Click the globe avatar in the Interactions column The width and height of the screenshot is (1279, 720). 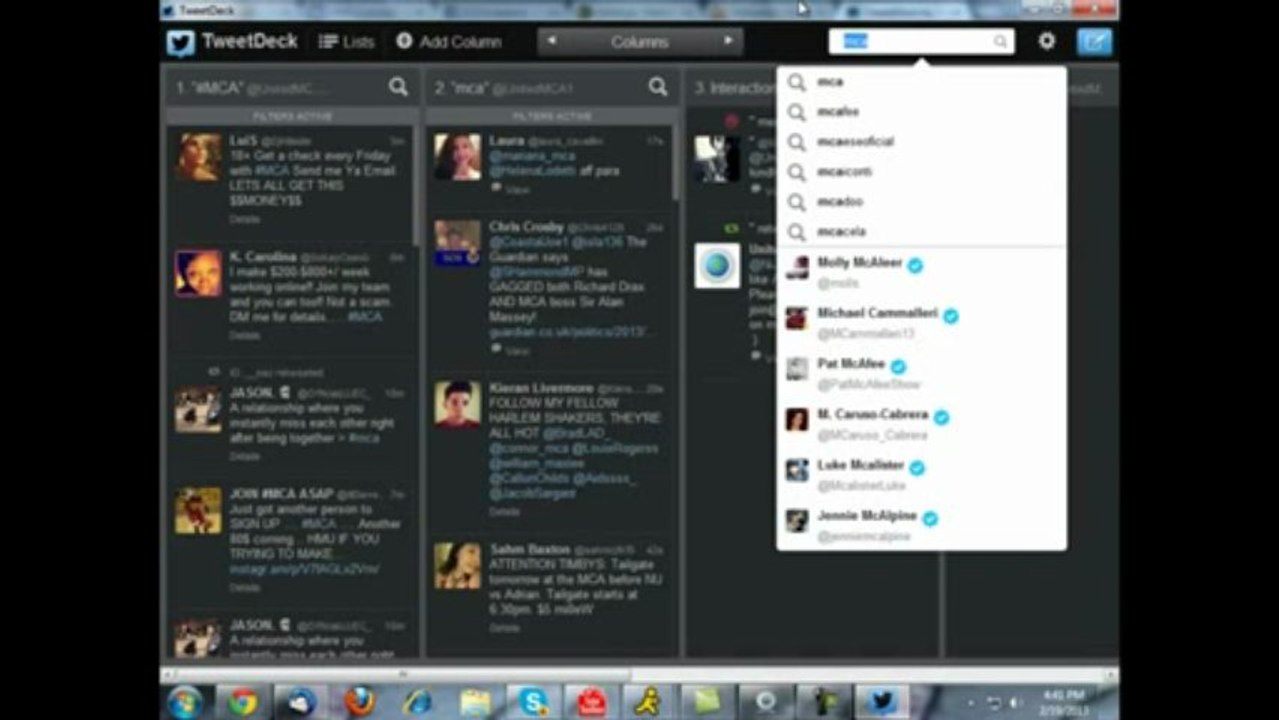pyautogui.click(x=718, y=266)
